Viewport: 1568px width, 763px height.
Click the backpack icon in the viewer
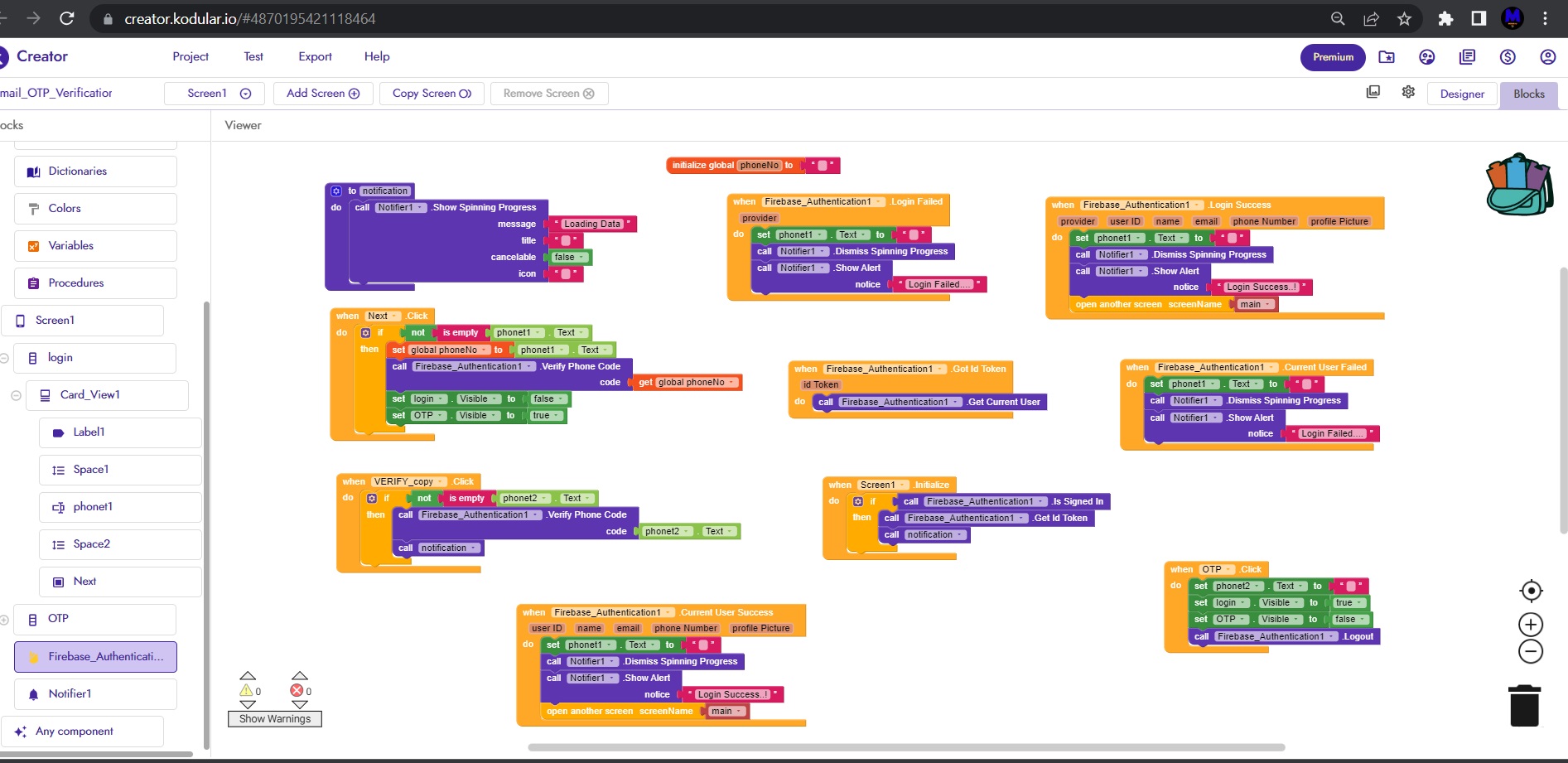pyautogui.click(x=1518, y=185)
